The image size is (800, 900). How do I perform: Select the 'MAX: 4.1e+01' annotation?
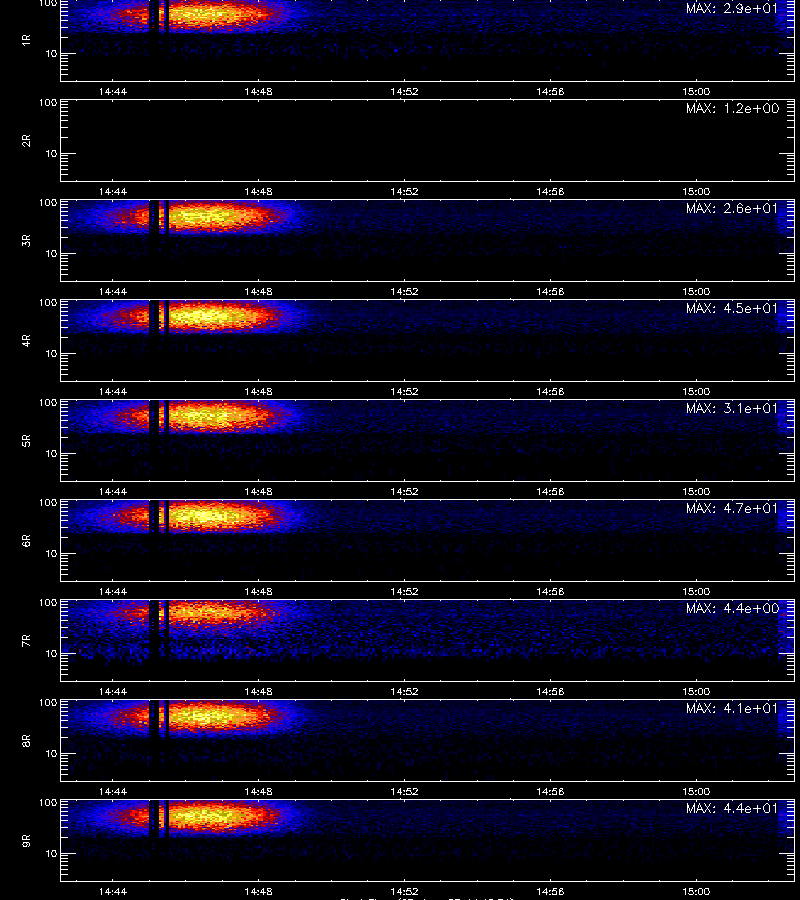point(732,708)
